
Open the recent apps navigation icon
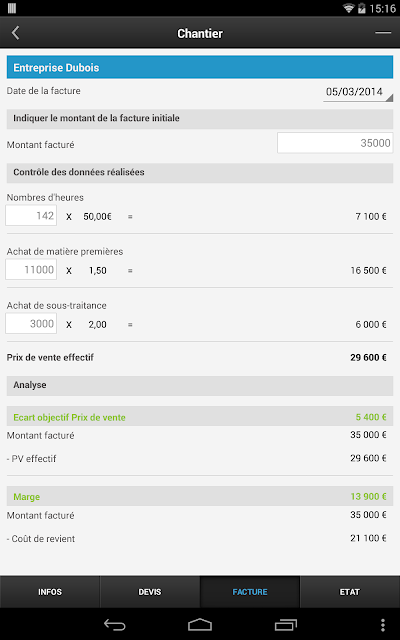(x=286, y=624)
